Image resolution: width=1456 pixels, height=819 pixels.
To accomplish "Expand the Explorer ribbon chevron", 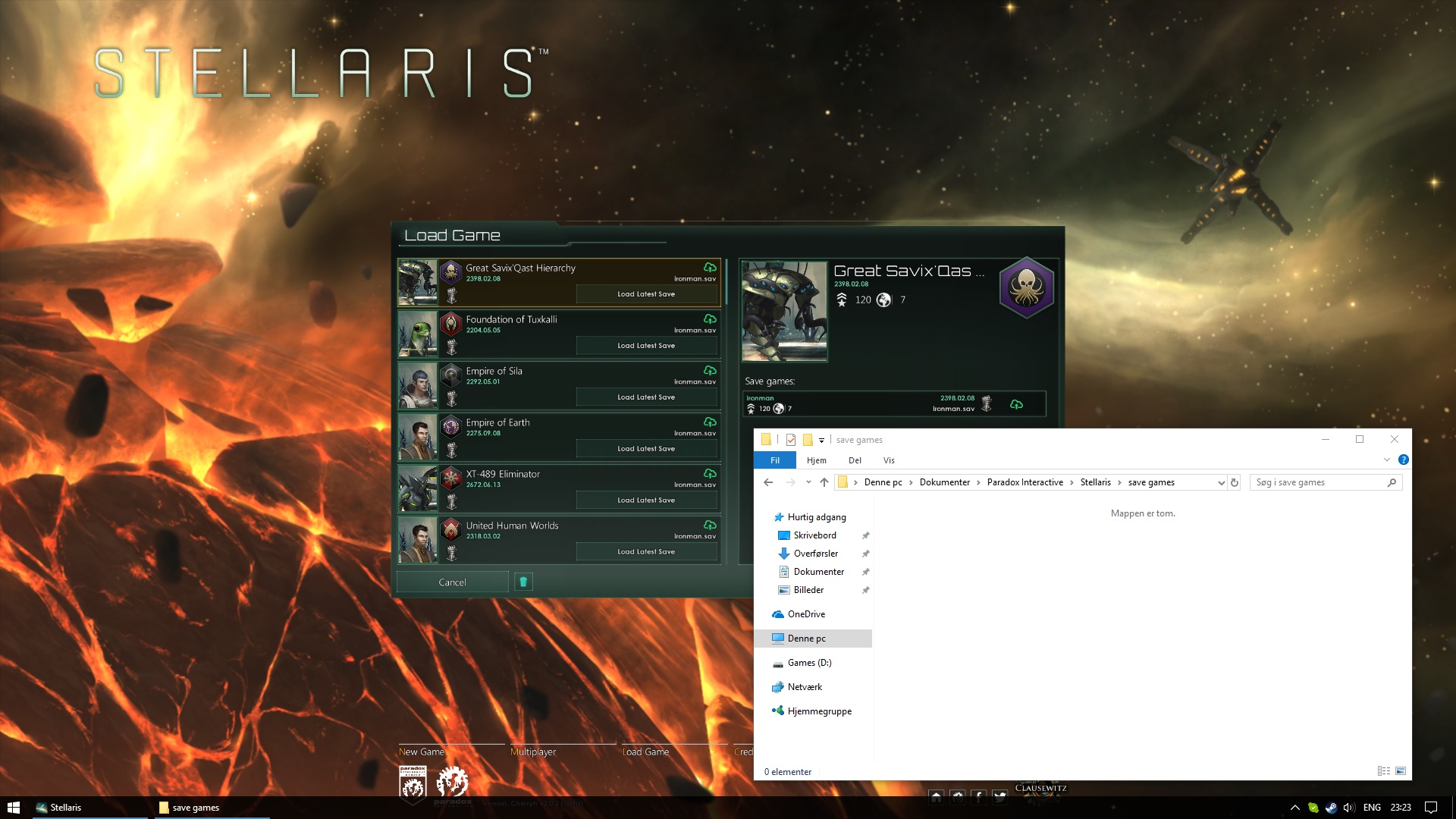I will [1387, 460].
